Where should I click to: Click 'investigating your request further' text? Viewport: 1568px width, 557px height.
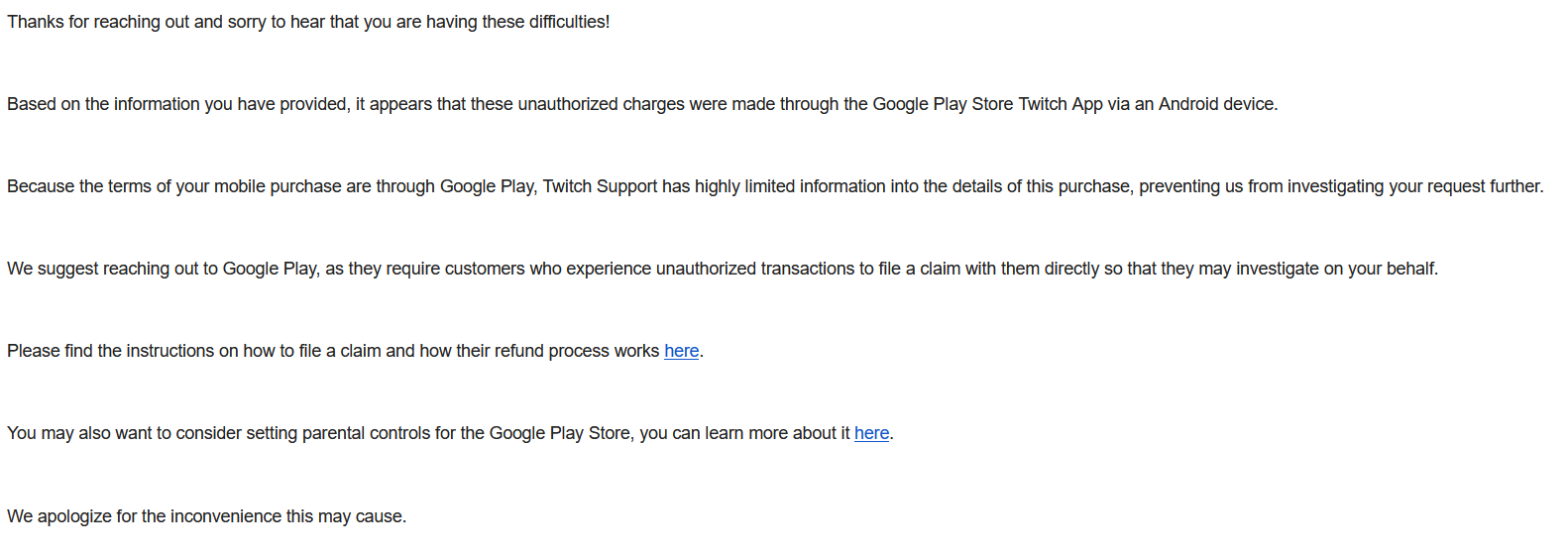coord(1413,186)
